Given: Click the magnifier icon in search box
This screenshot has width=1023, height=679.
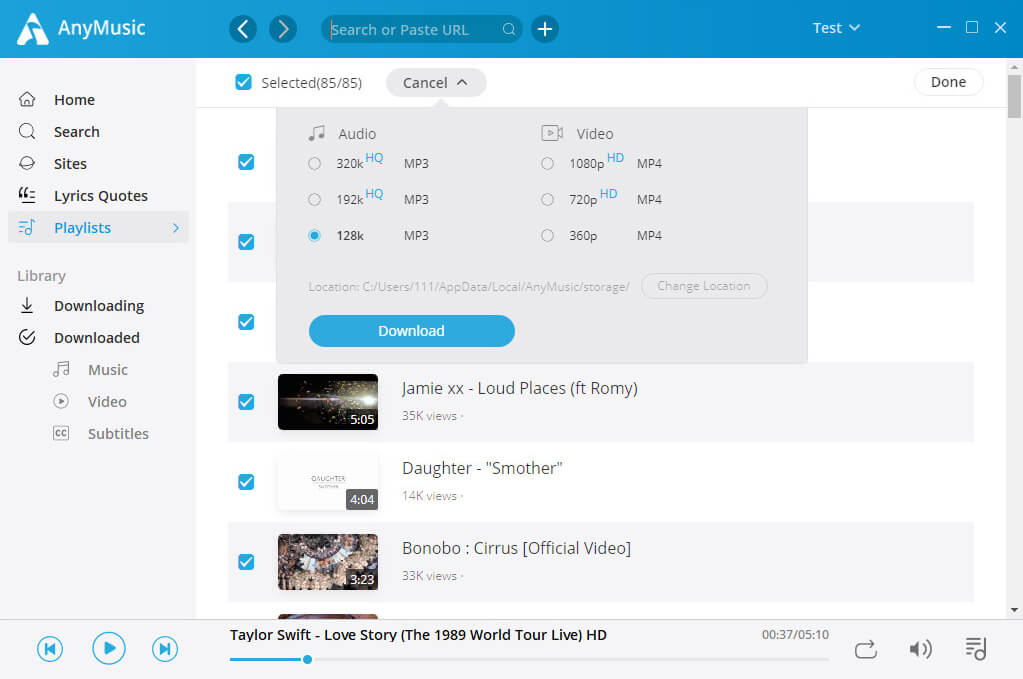Looking at the screenshot, I should pyautogui.click(x=509, y=29).
